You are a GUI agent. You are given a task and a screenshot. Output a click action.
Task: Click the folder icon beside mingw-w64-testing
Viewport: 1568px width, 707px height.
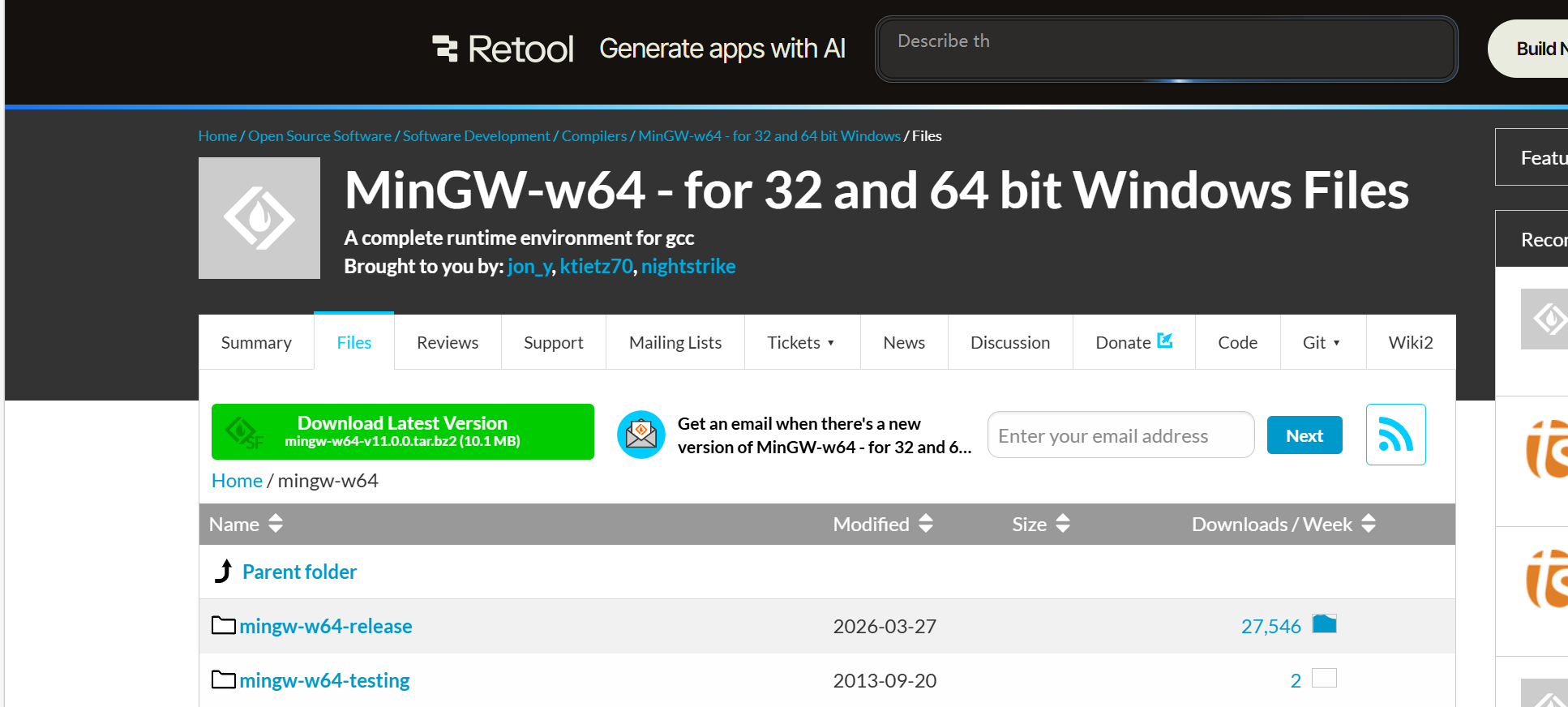(x=224, y=679)
